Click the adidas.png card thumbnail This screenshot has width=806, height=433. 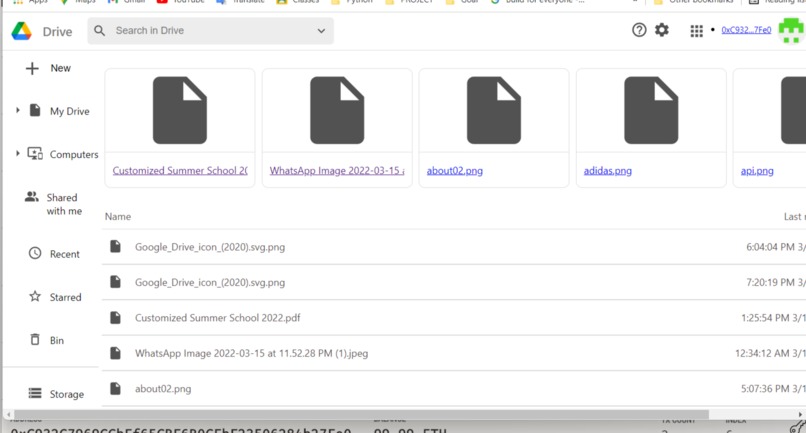[x=651, y=110]
